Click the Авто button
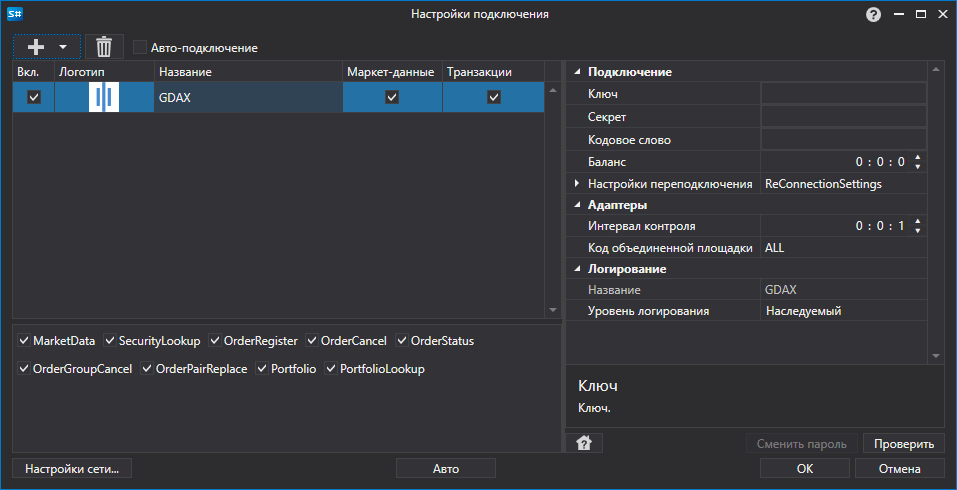 point(446,469)
